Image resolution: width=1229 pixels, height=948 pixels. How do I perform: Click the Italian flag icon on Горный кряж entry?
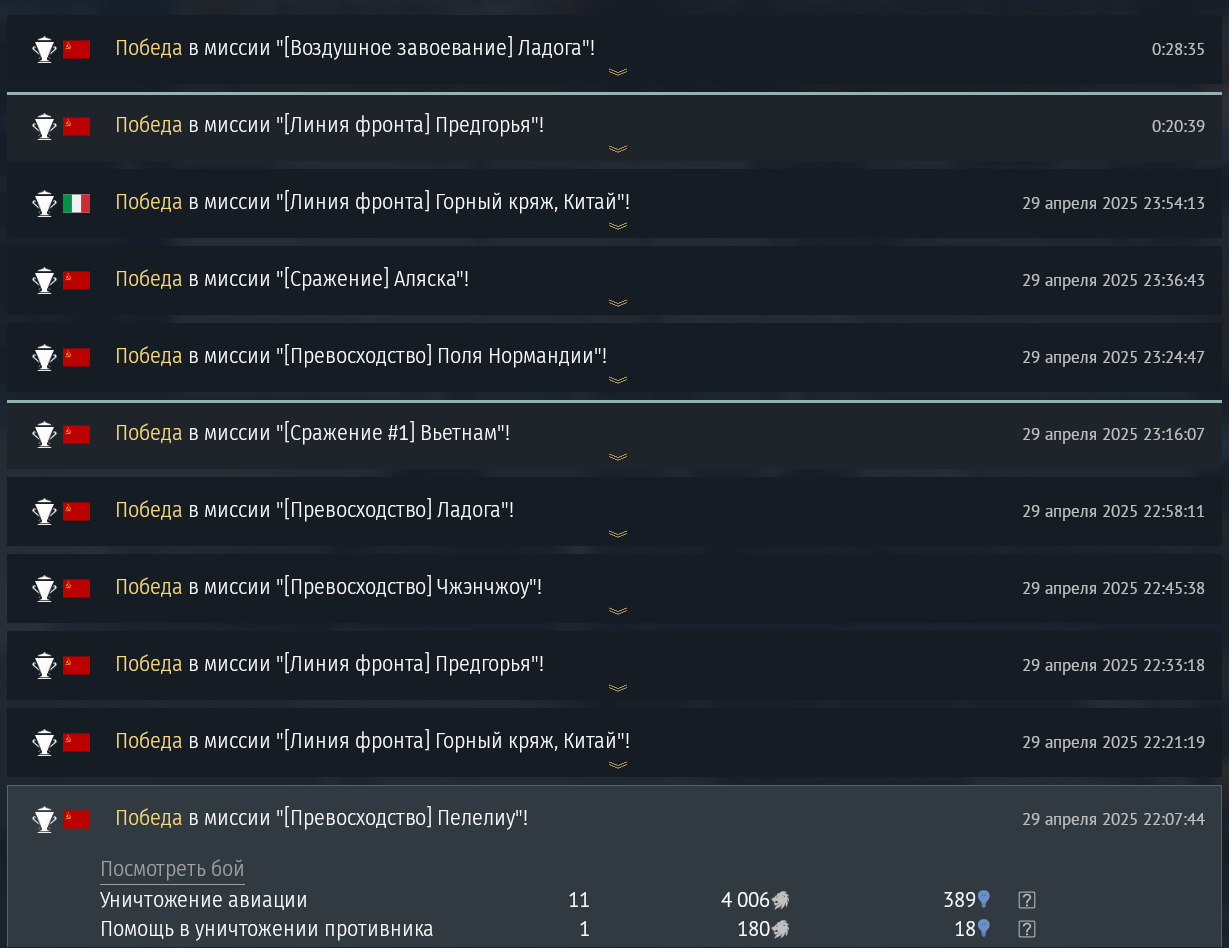tap(77, 203)
